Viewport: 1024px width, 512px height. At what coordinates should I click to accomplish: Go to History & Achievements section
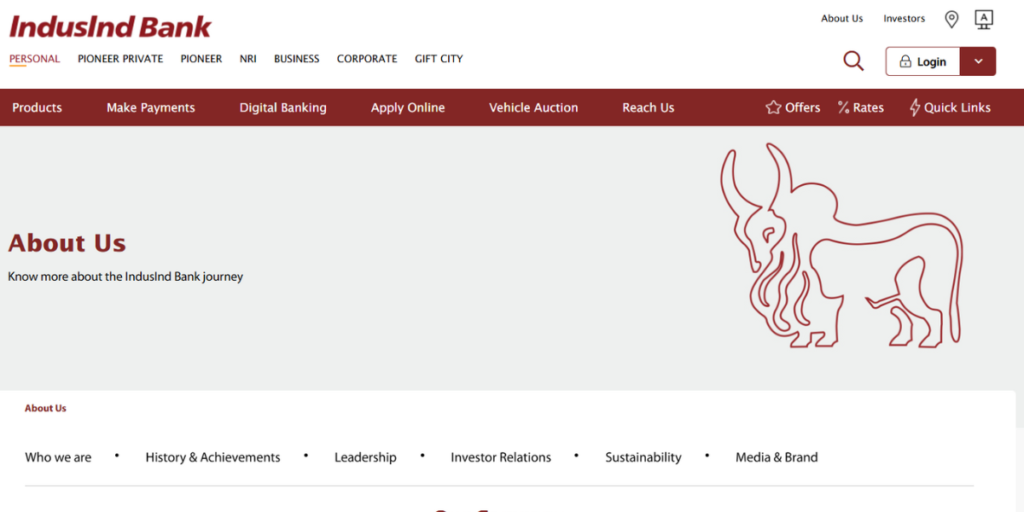tap(213, 457)
